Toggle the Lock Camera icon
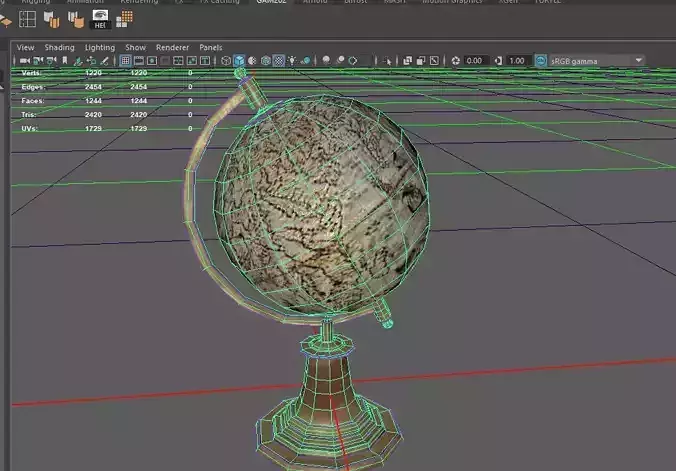The image size is (676, 471). click(38, 61)
